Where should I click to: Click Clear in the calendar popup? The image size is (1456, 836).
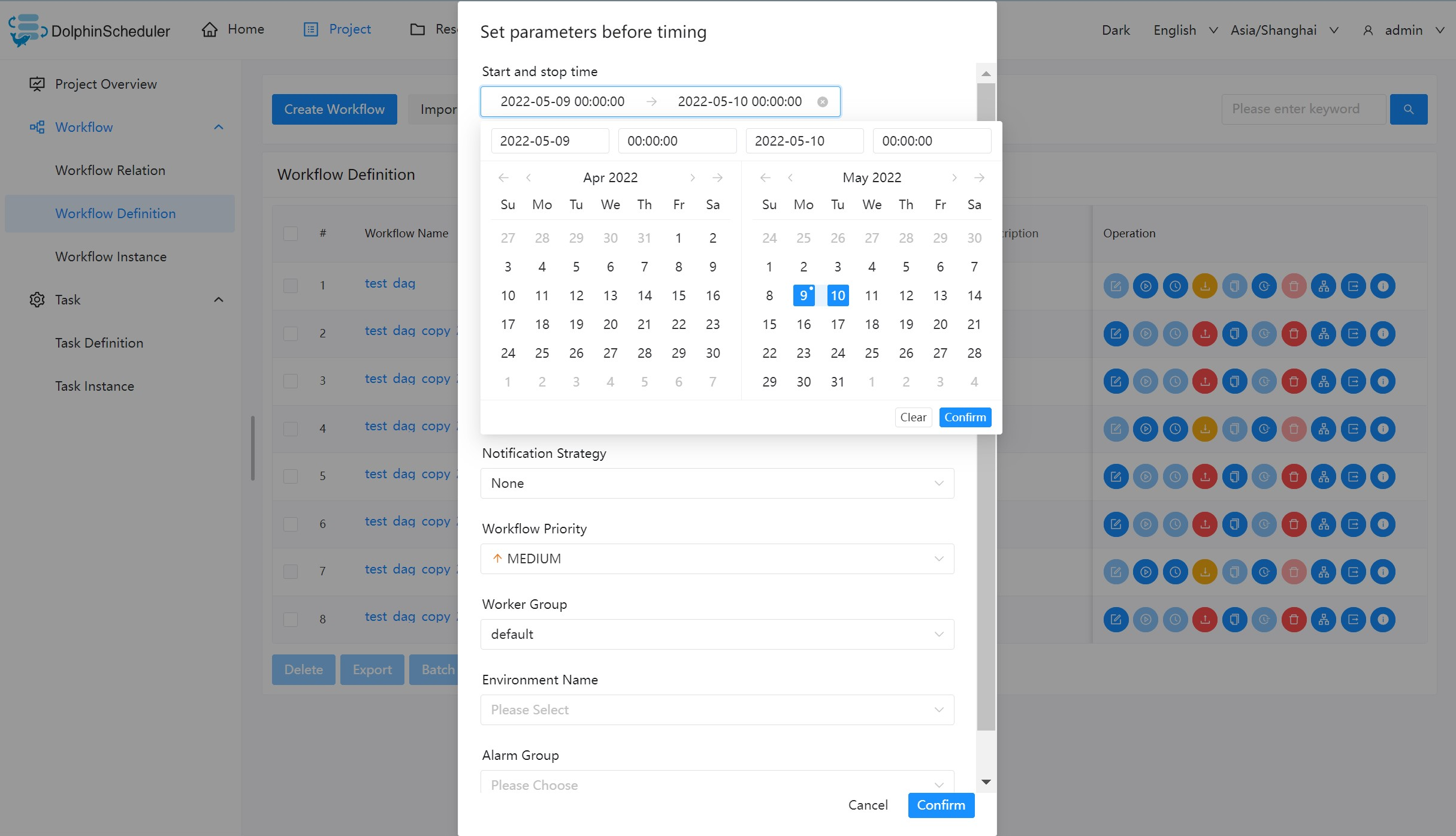(x=913, y=417)
